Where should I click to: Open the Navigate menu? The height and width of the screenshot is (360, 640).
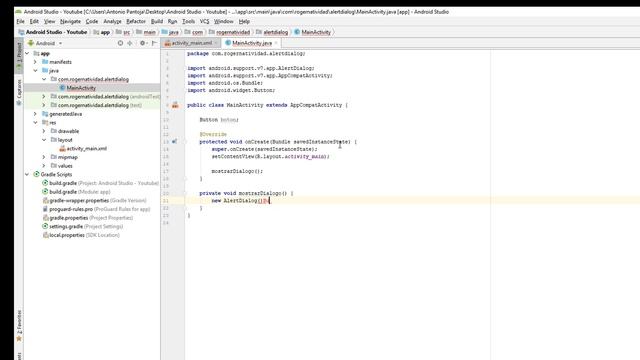[x=70, y=21]
